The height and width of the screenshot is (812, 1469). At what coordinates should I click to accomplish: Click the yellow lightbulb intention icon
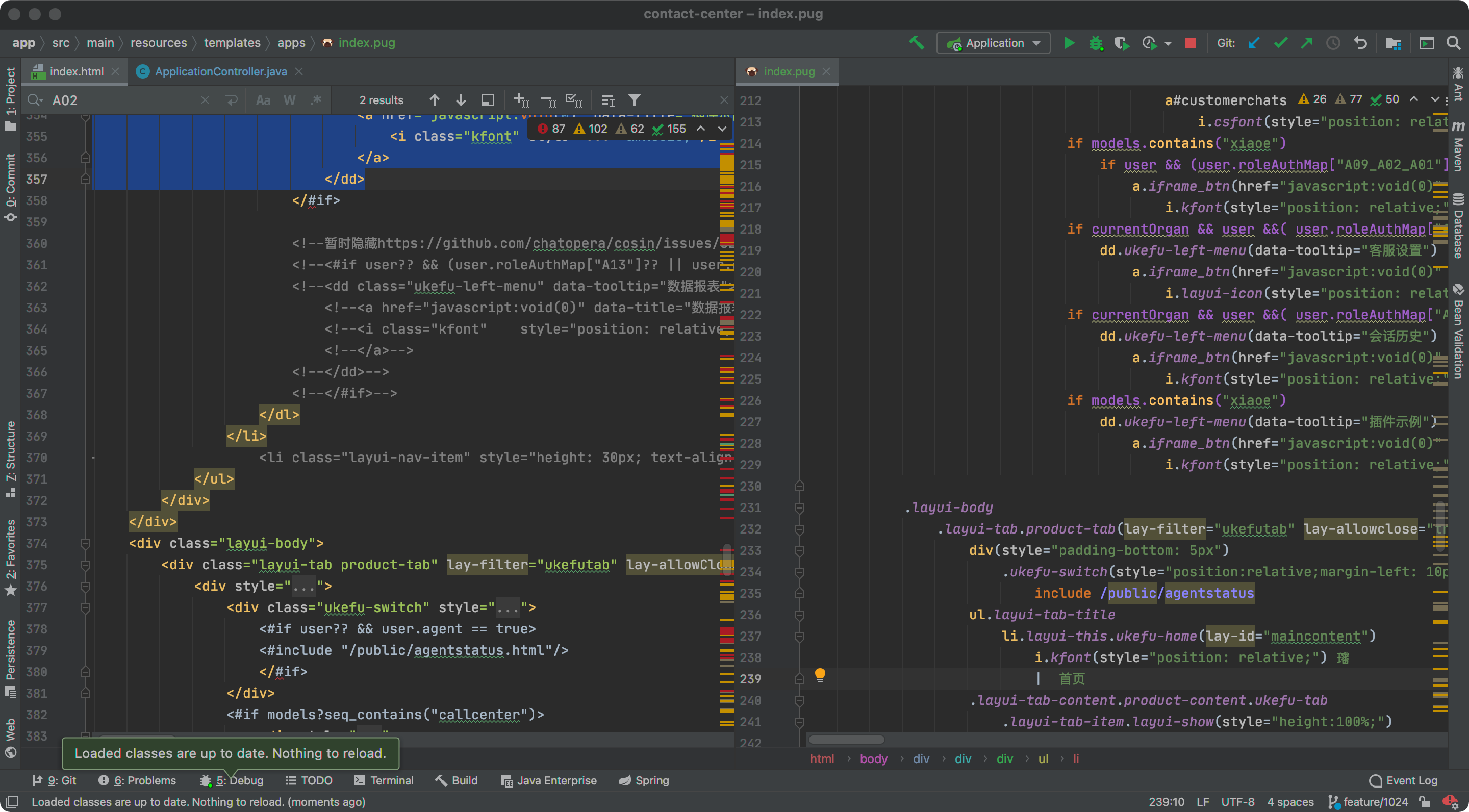coord(820,675)
